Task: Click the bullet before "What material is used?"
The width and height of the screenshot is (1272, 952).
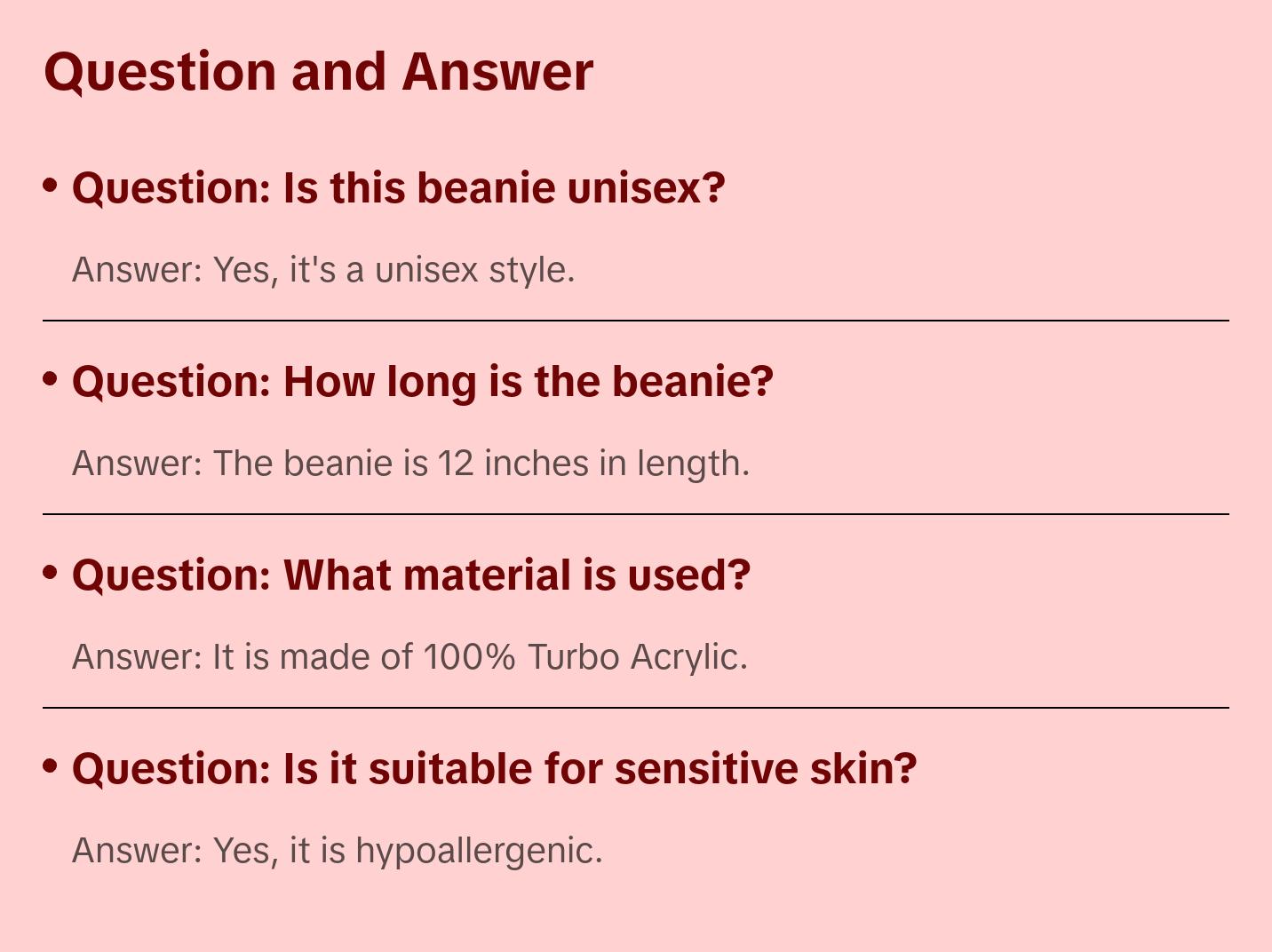Action: (51, 572)
